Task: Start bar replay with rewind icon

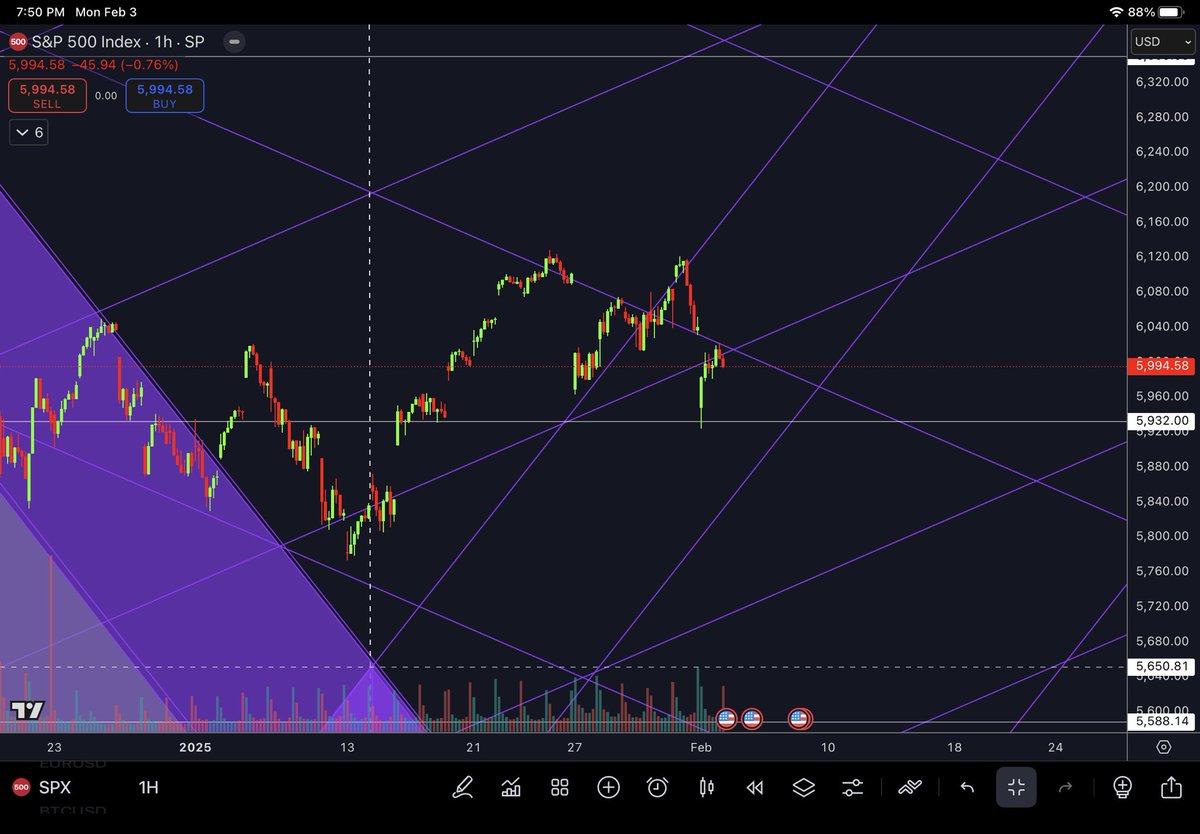Action: point(755,787)
